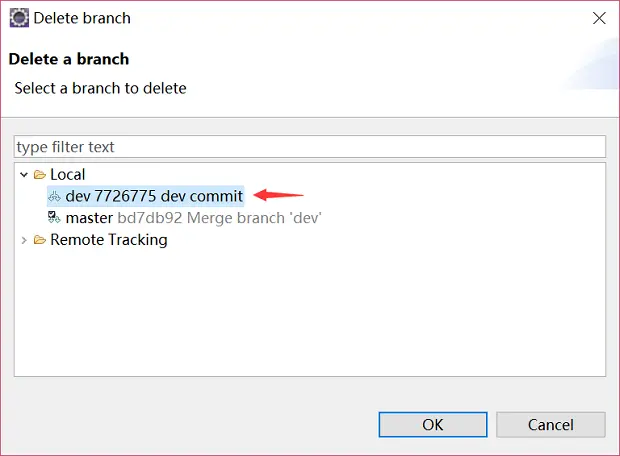The height and width of the screenshot is (456, 620).
Task: Click the empty area of the branch list
Action: click(310, 312)
